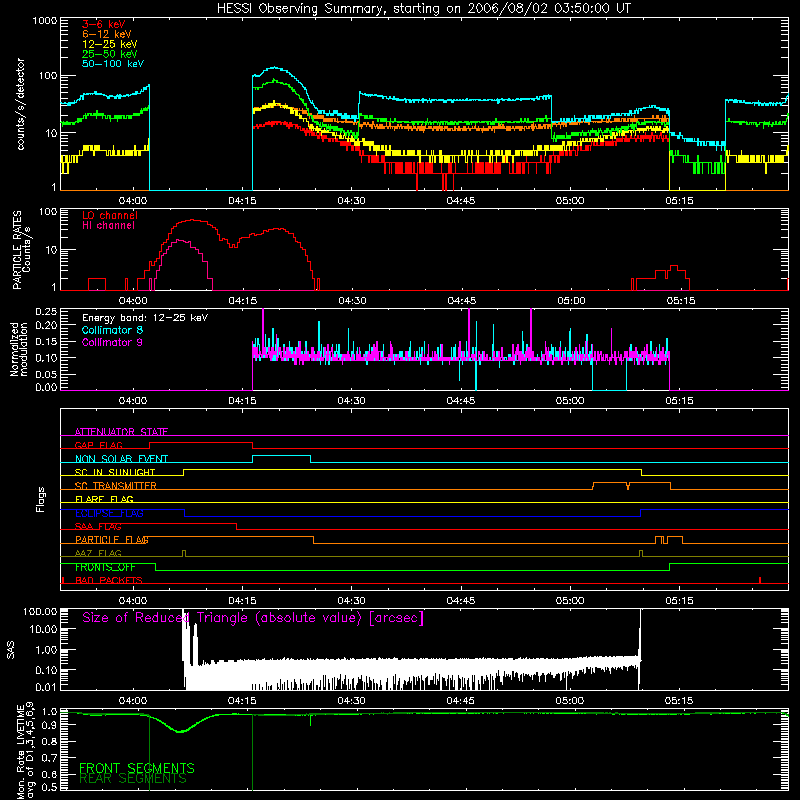
Task: Select the HI channel legend label
Action: (108, 226)
